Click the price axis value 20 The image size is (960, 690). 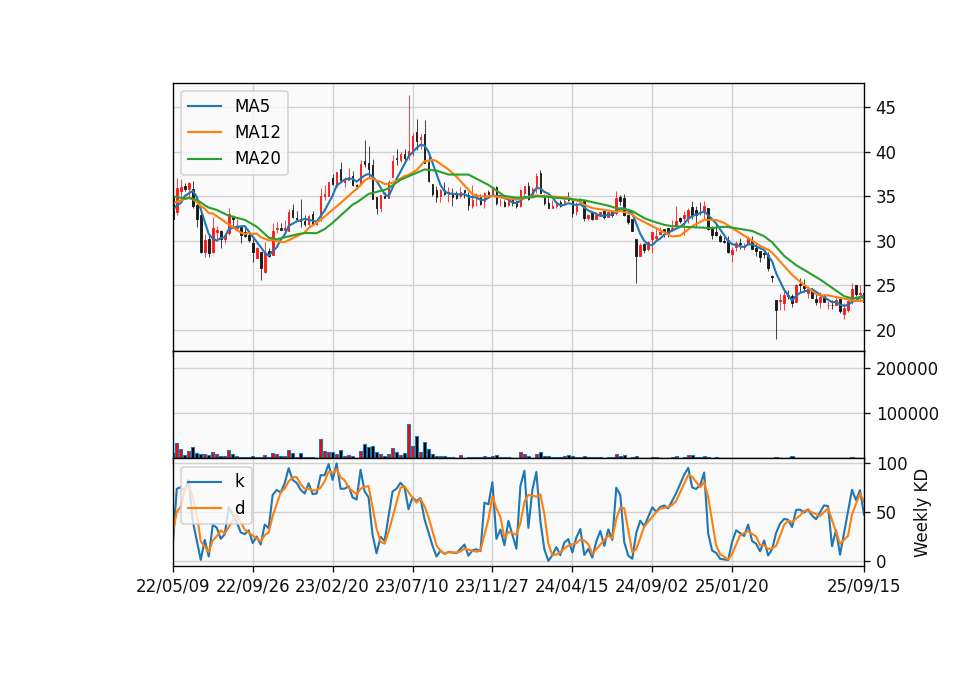[x=886, y=331]
